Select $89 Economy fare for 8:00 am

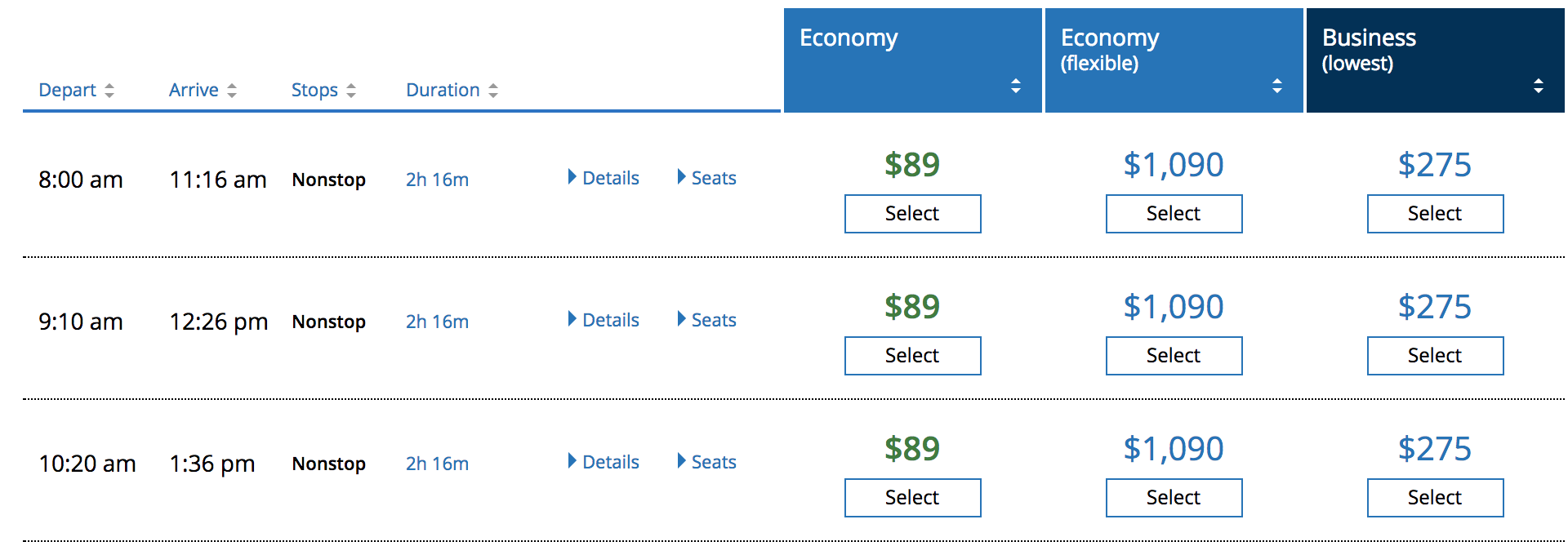[913, 214]
